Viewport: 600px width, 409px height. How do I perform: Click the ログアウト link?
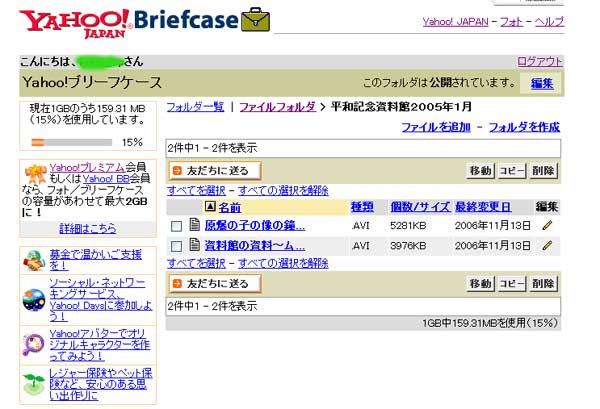[x=540, y=62]
